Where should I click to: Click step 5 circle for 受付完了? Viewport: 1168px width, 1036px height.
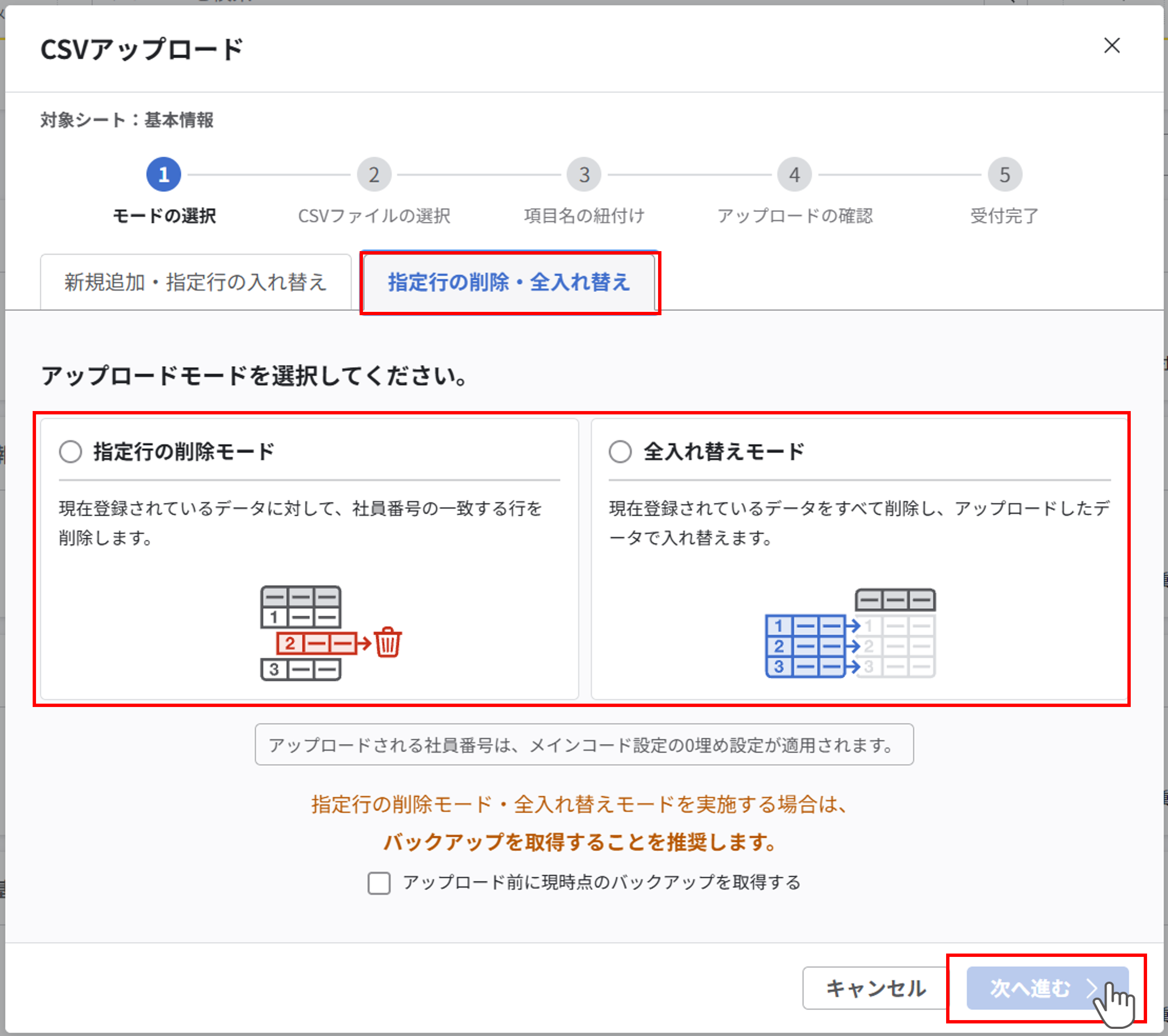point(1005,174)
